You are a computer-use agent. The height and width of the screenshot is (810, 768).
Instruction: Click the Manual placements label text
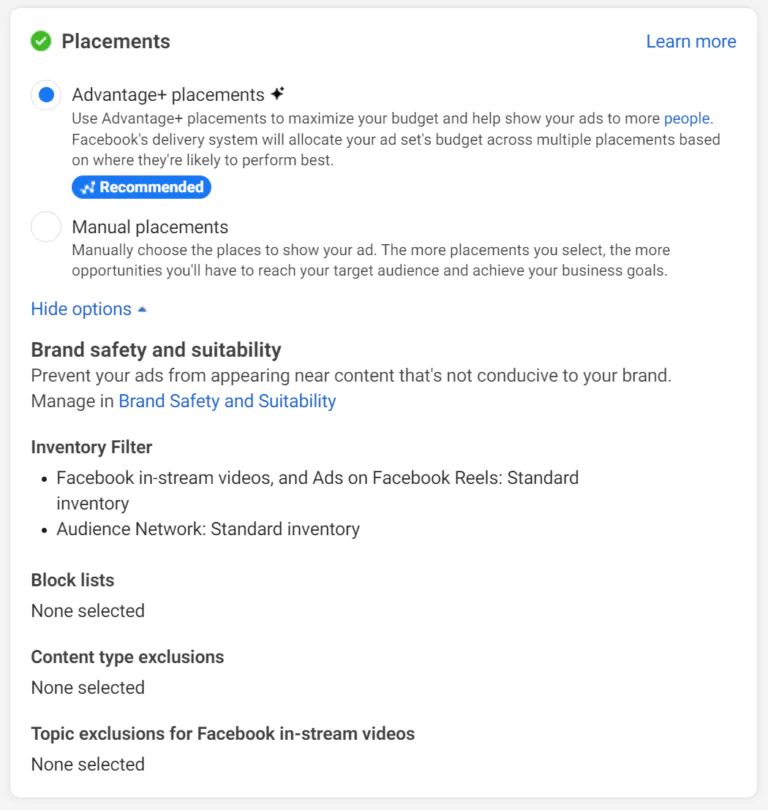tap(150, 227)
